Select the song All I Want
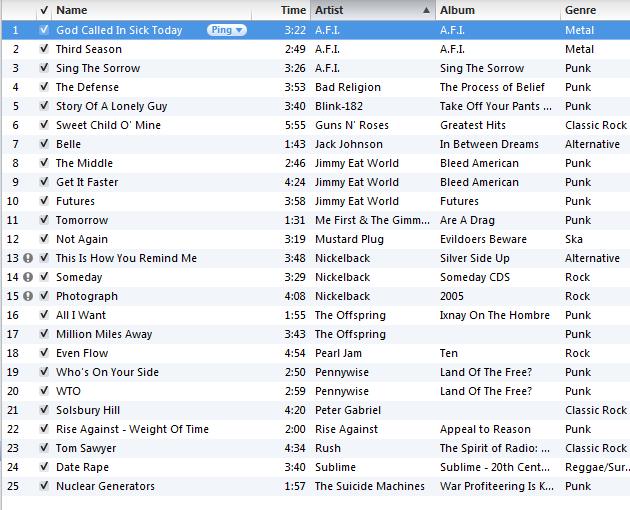Screen dimensions: 630x510 coord(81,315)
